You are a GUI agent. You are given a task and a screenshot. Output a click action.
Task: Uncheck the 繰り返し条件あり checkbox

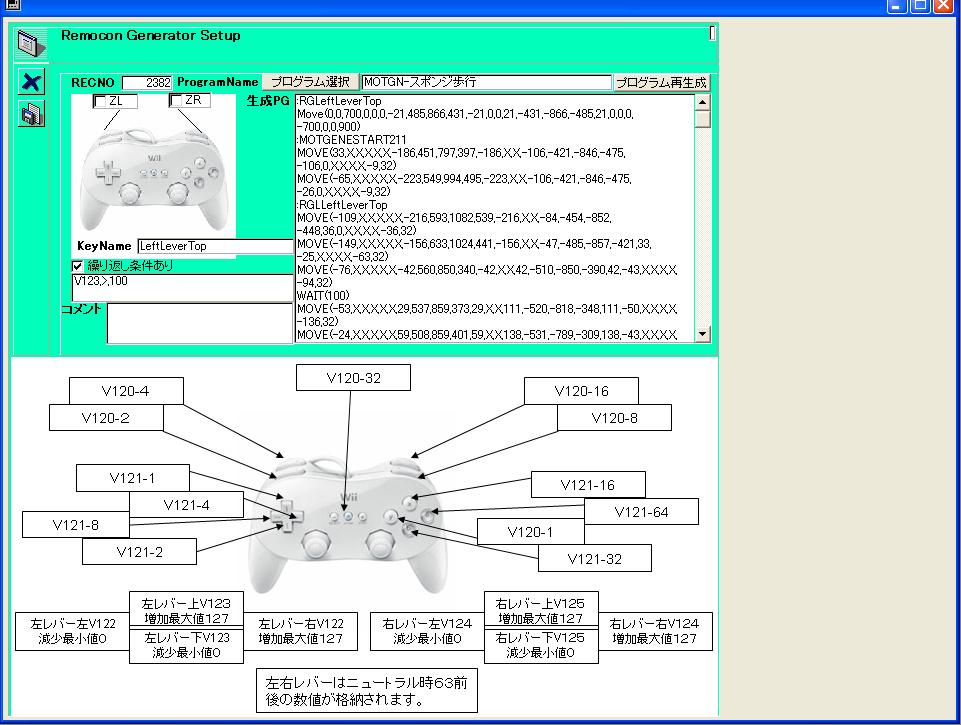click(77, 266)
